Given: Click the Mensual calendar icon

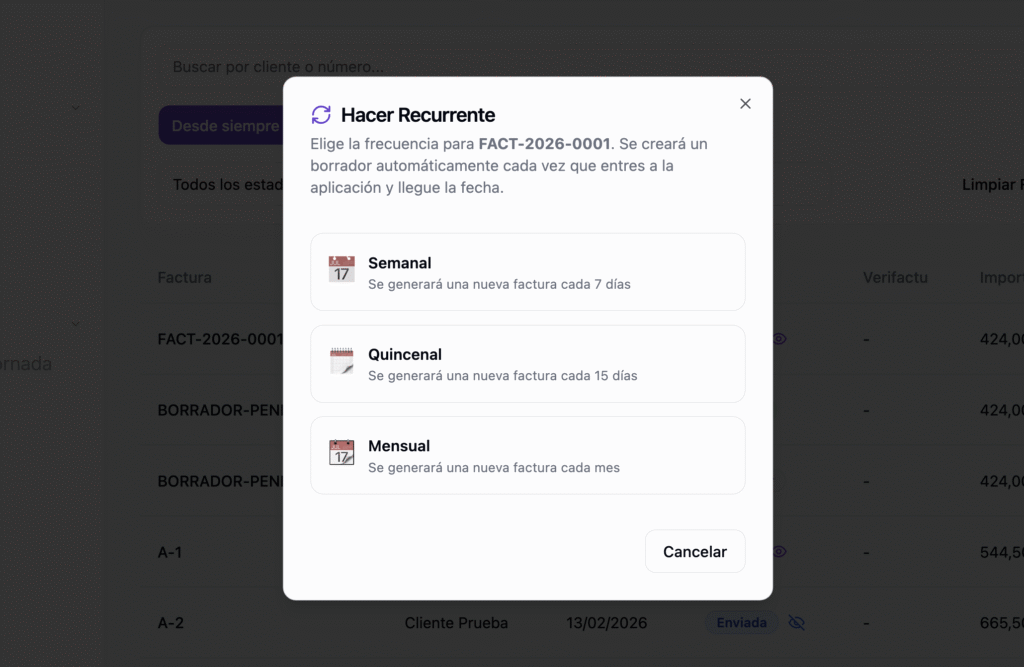Looking at the screenshot, I should pyautogui.click(x=342, y=452).
